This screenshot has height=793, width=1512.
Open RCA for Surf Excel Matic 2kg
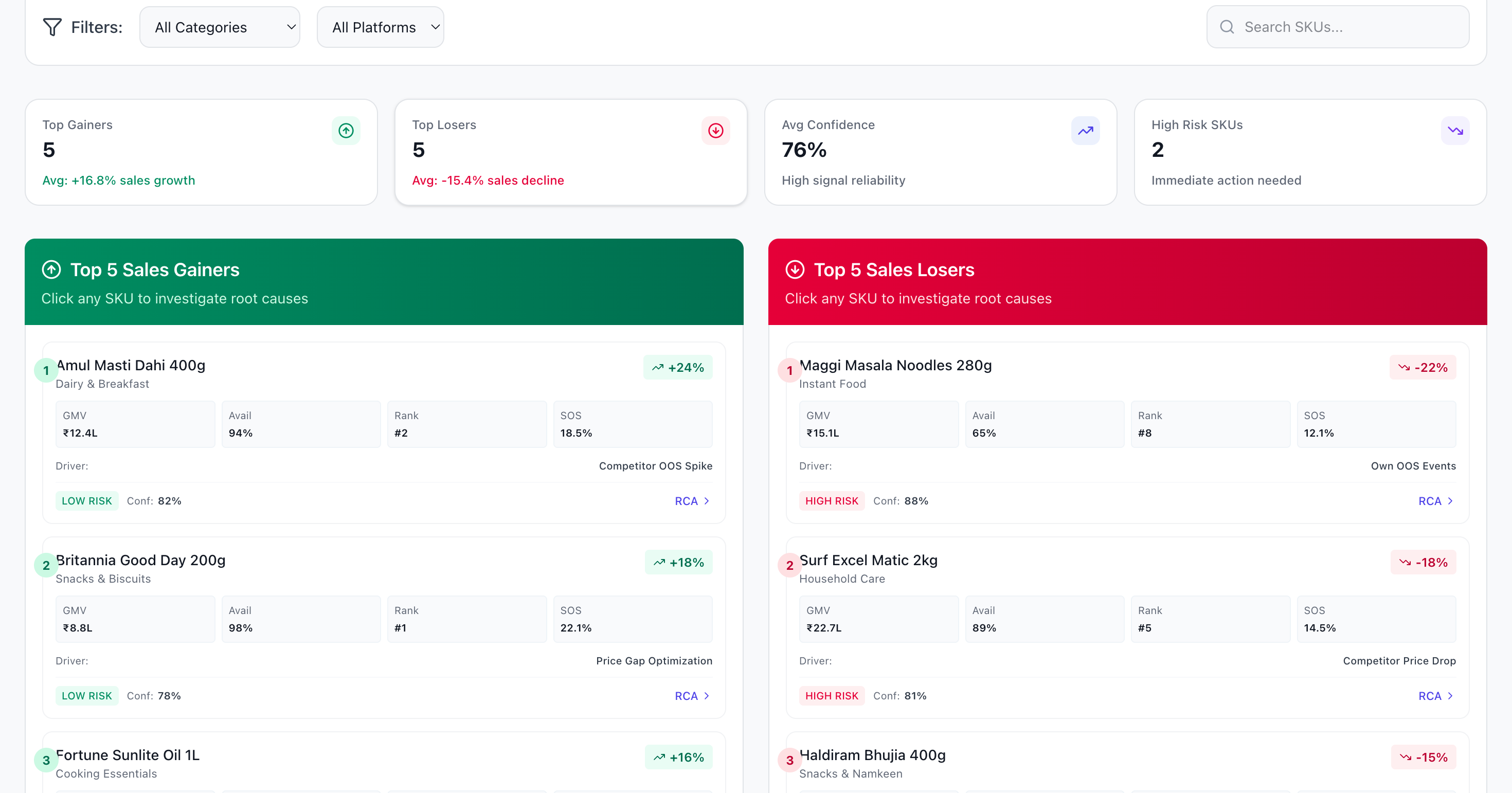coord(1436,696)
